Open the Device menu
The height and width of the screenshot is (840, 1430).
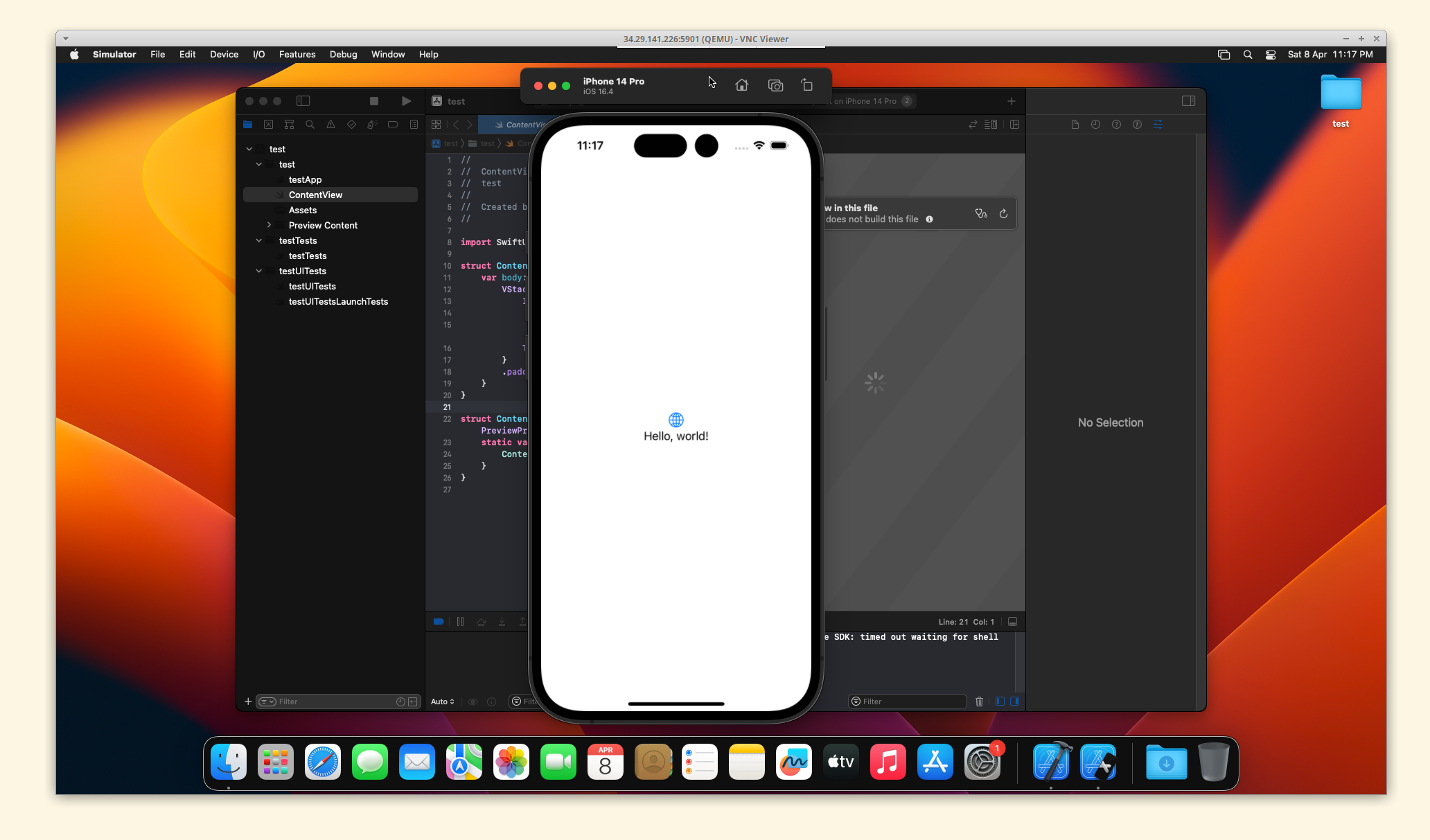(x=224, y=54)
